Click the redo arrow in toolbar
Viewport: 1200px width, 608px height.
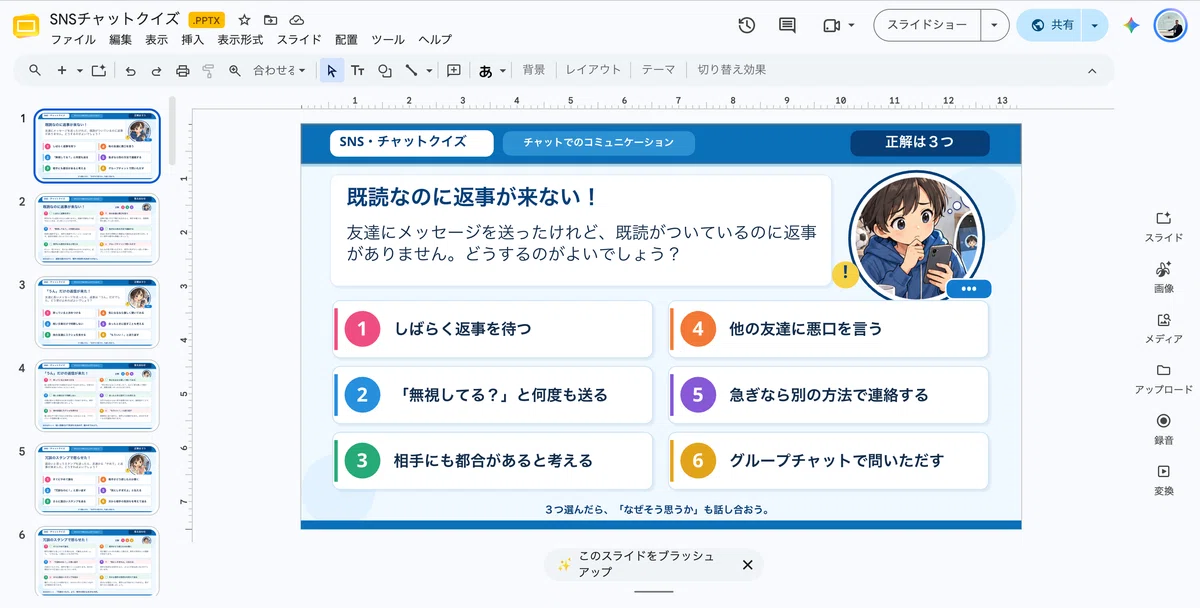point(156,70)
